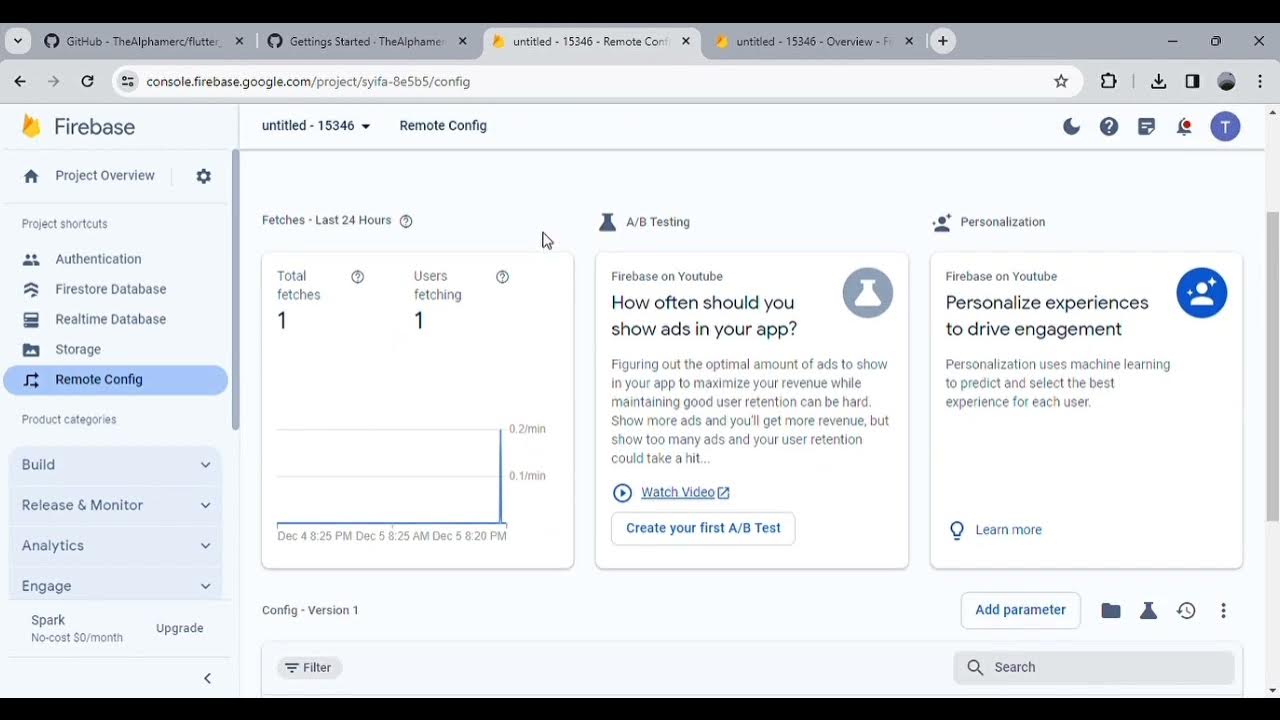Expand the Release & Monitor category
Screen dimensions: 1280x720
[116, 505]
